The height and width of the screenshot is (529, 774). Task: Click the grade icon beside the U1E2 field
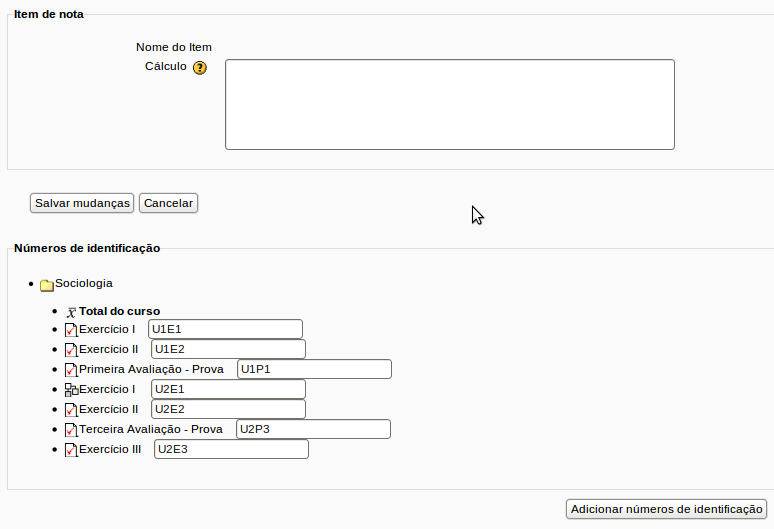coord(71,350)
